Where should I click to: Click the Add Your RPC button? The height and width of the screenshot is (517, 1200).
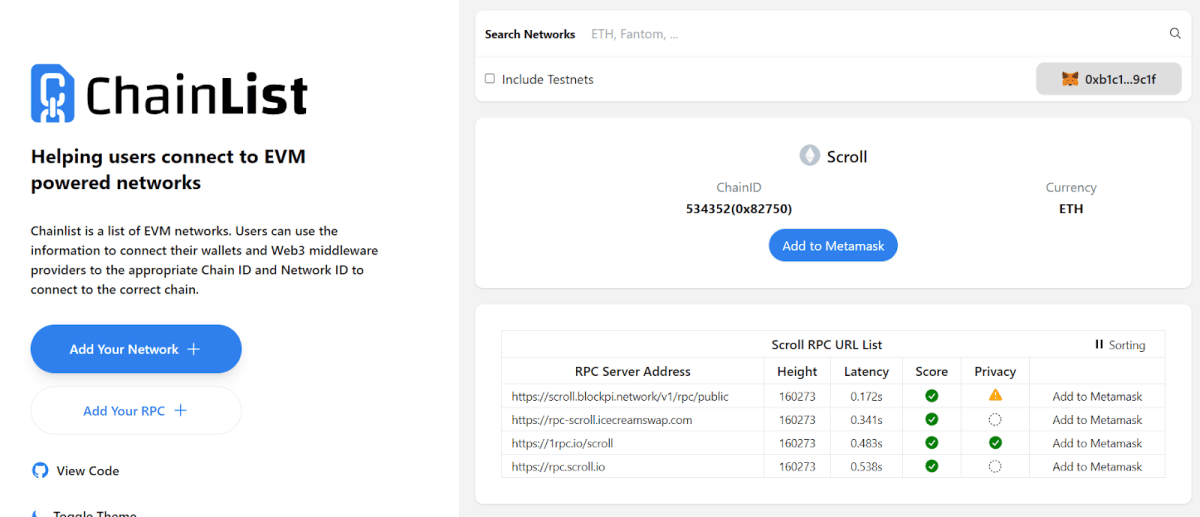136,411
